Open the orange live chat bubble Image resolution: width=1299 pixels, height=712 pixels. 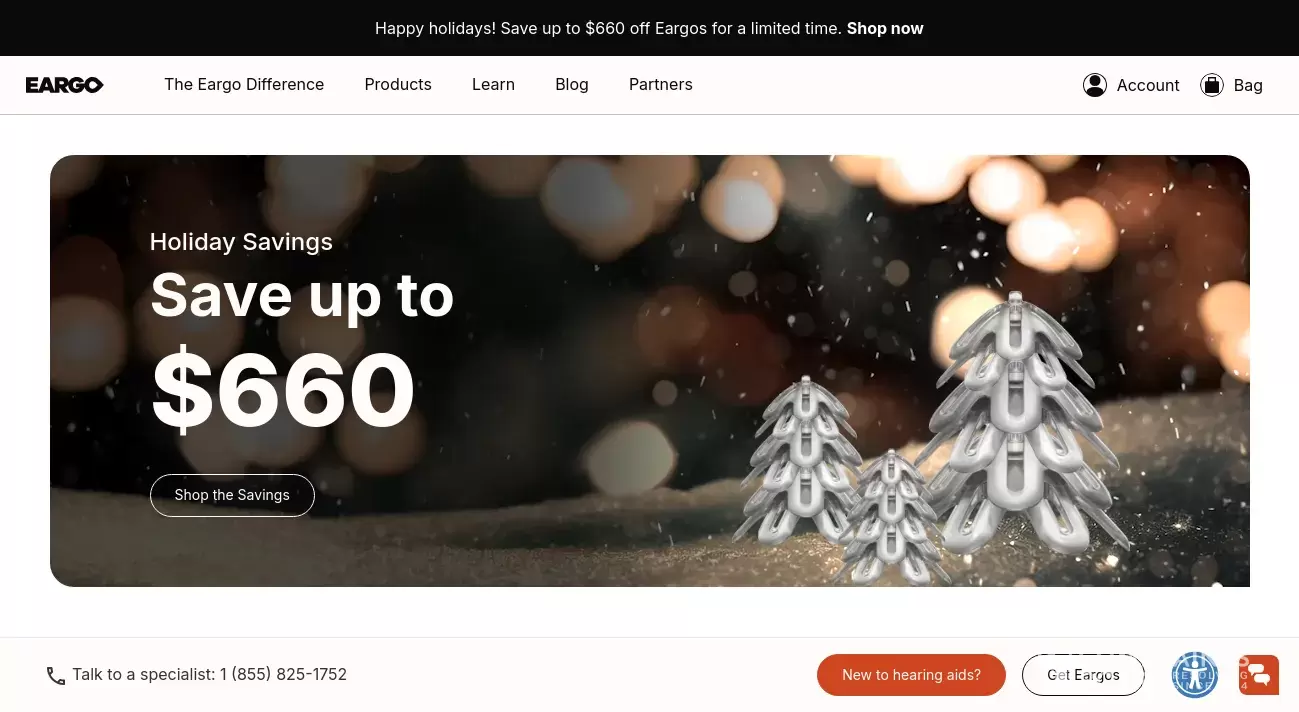(x=1259, y=675)
